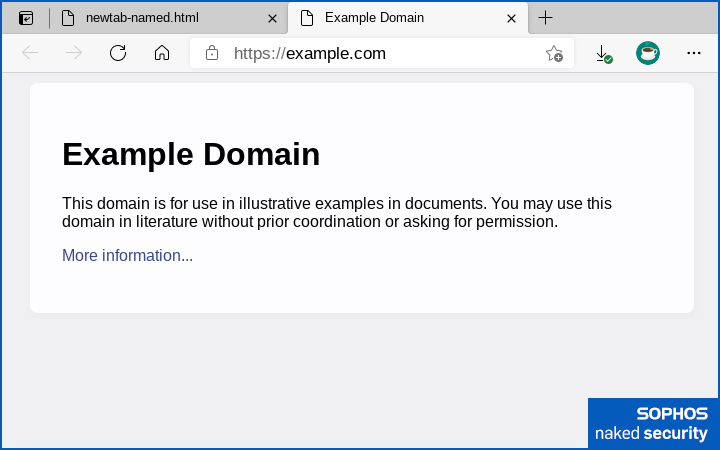Go forward using the forward arrow
Viewport: 720px width, 450px height.
click(x=74, y=54)
